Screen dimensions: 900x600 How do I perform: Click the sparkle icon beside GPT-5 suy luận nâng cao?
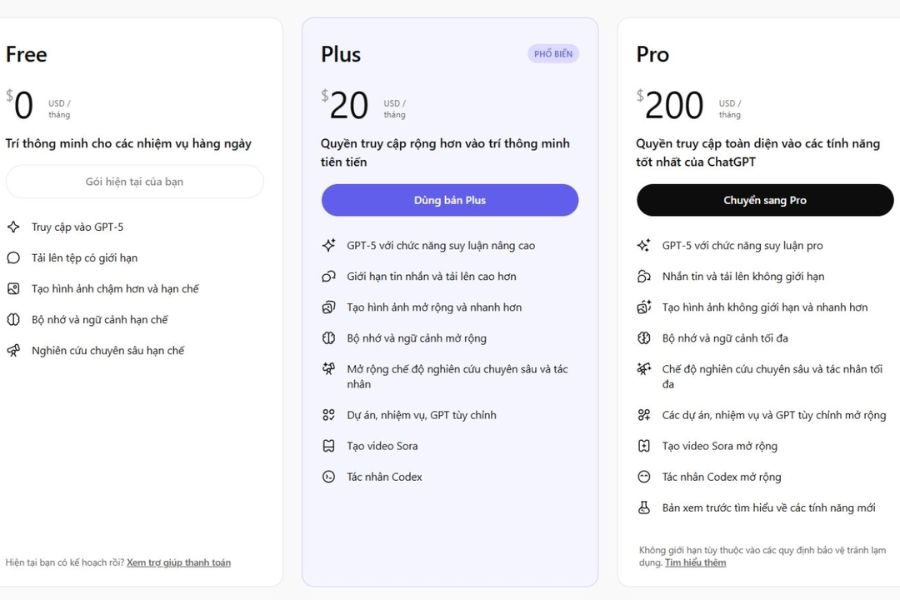click(328, 246)
